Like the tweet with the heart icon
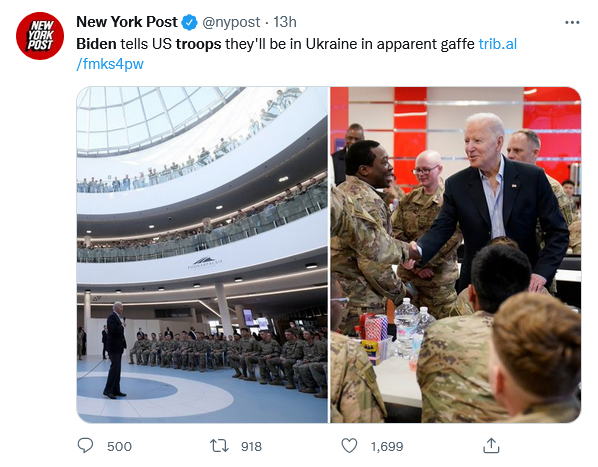This screenshot has width=598, height=467. click(349, 445)
